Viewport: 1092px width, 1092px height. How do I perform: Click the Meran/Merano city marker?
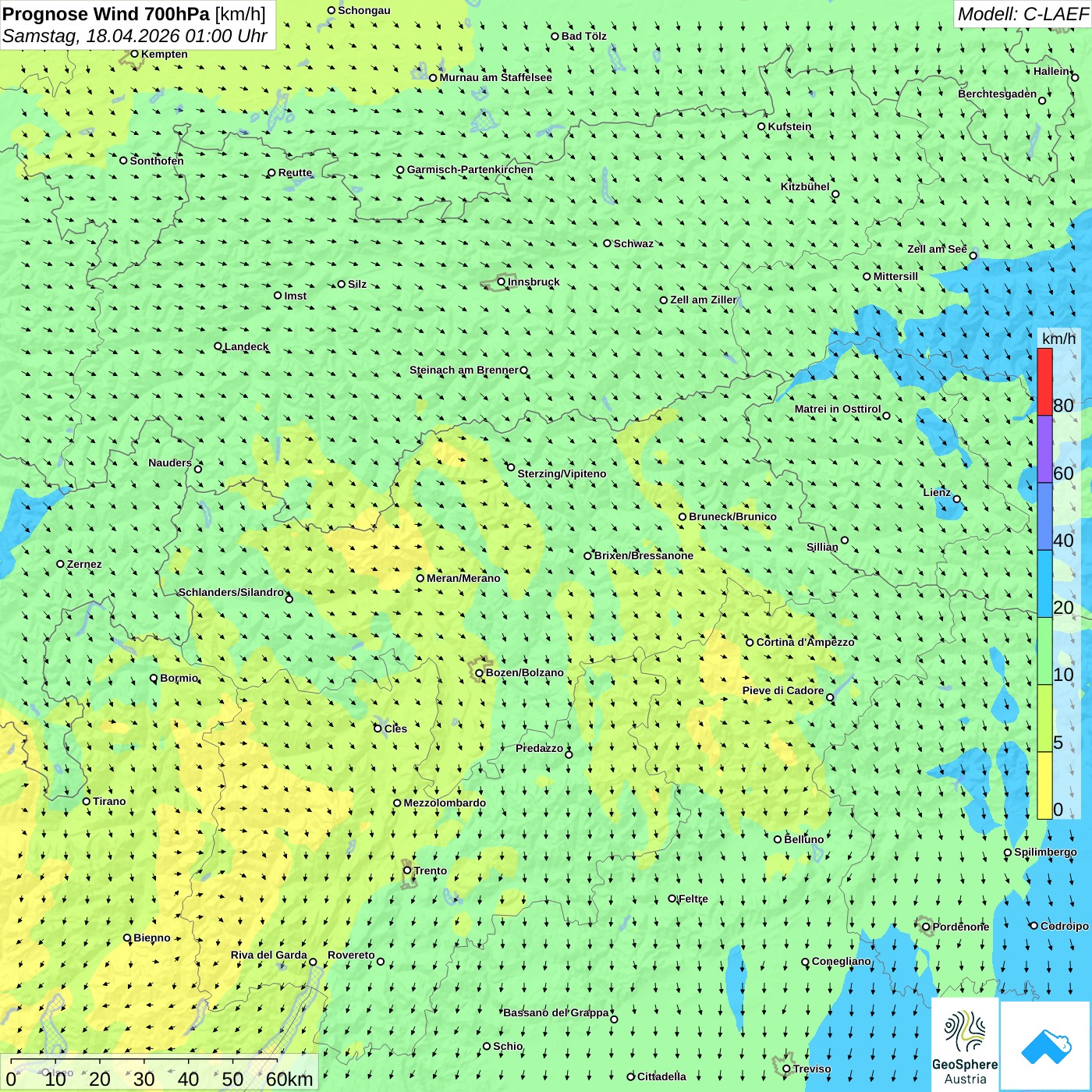[x=420, y=578]
